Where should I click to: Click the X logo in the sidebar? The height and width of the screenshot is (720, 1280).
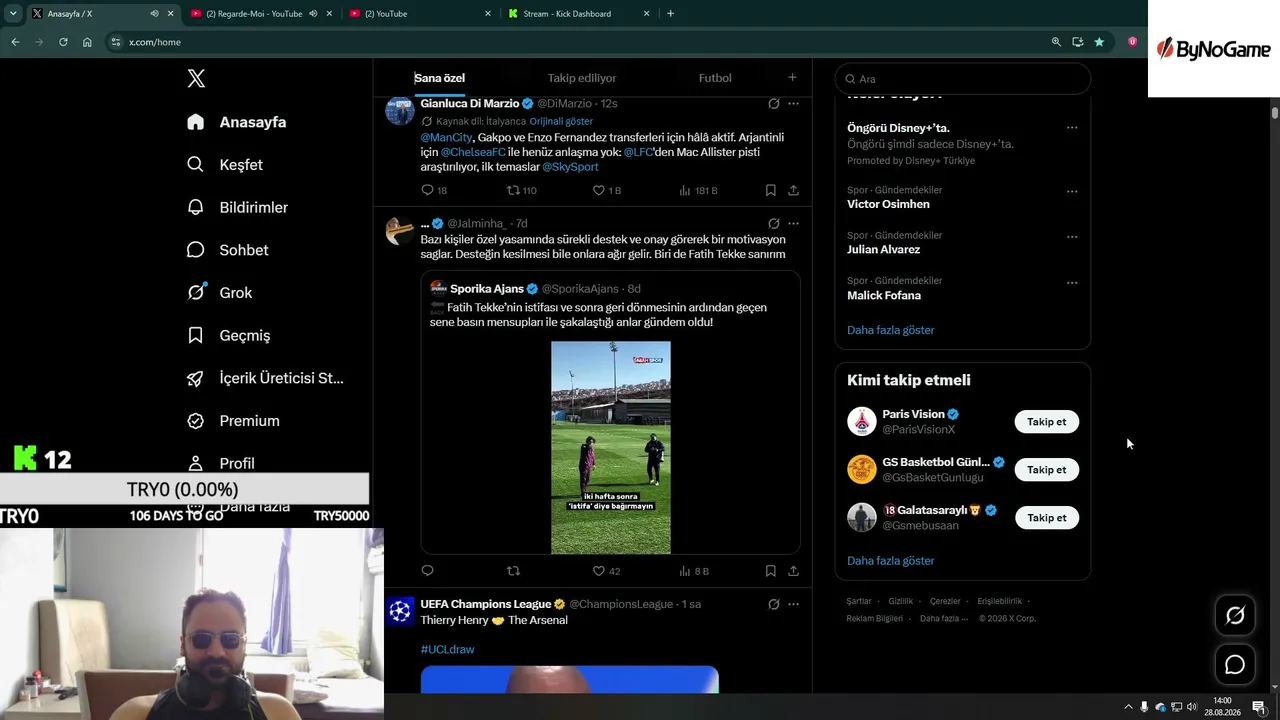[196, 79]
